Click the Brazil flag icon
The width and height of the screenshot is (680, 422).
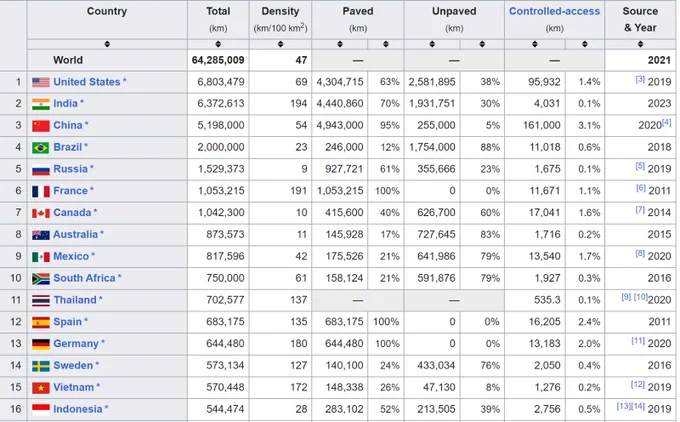click(41, 147)
